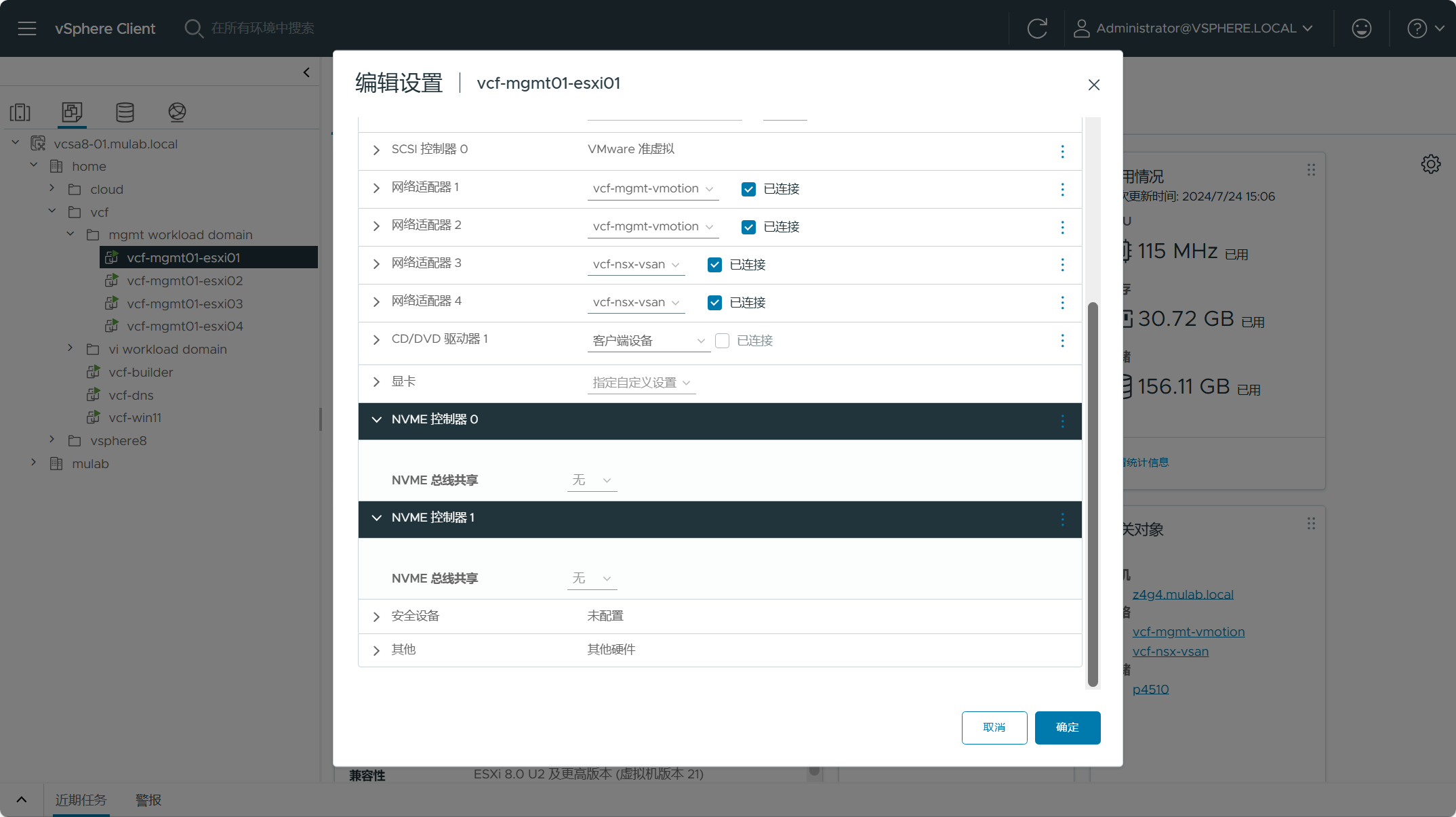Open video card settings dropdown
This screenshot has width=1456, height=817.
tap(641, 383)
